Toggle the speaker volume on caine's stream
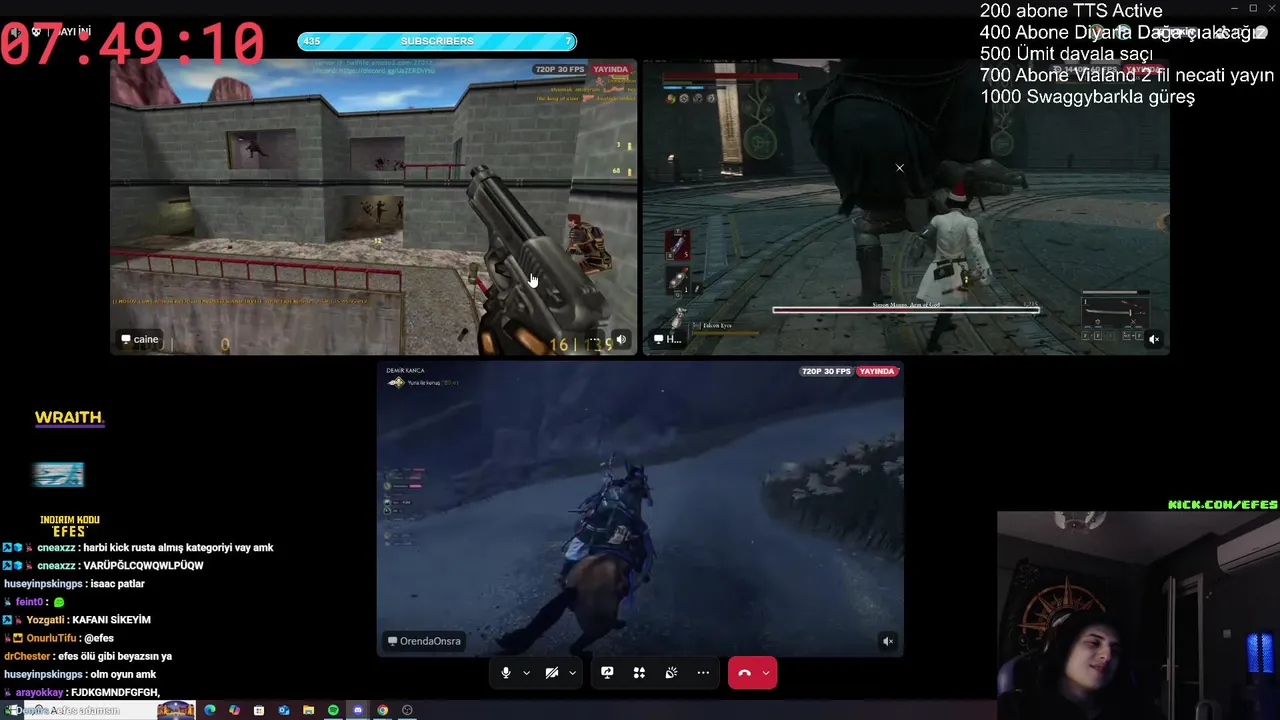The height and width of the screenshot is (720, 1280). 621,340
